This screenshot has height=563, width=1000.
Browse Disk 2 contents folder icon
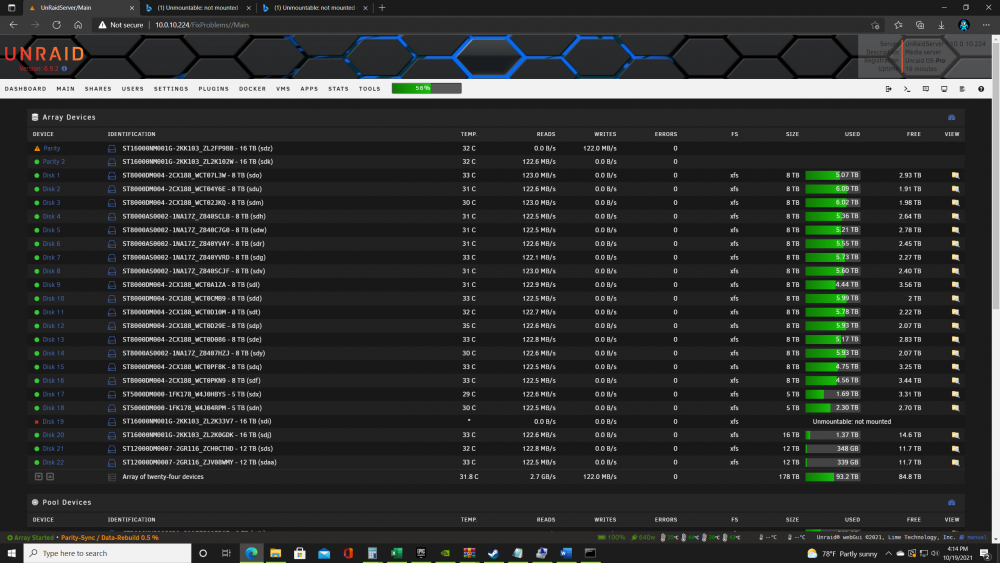pyautogui.click(x=955, y=189)
